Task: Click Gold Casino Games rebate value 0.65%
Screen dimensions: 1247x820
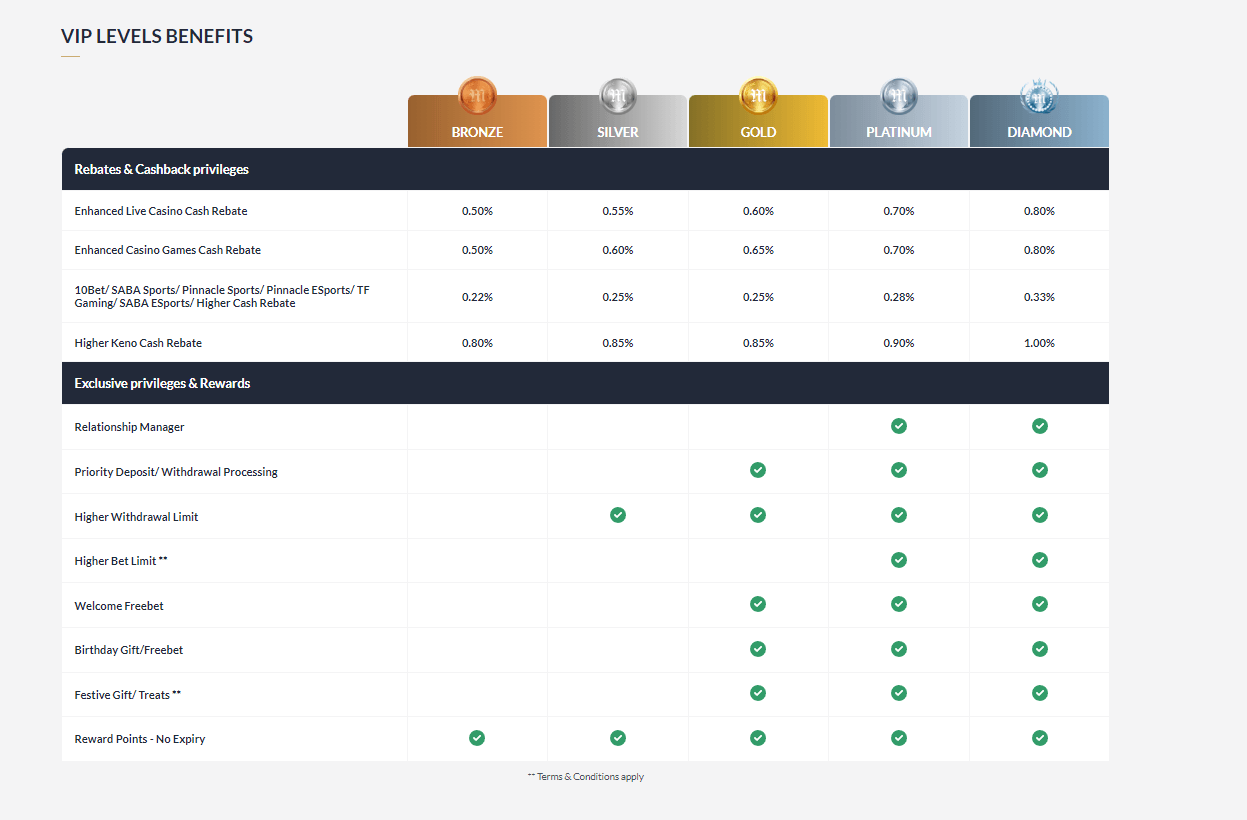Action: tap(758, 250)
